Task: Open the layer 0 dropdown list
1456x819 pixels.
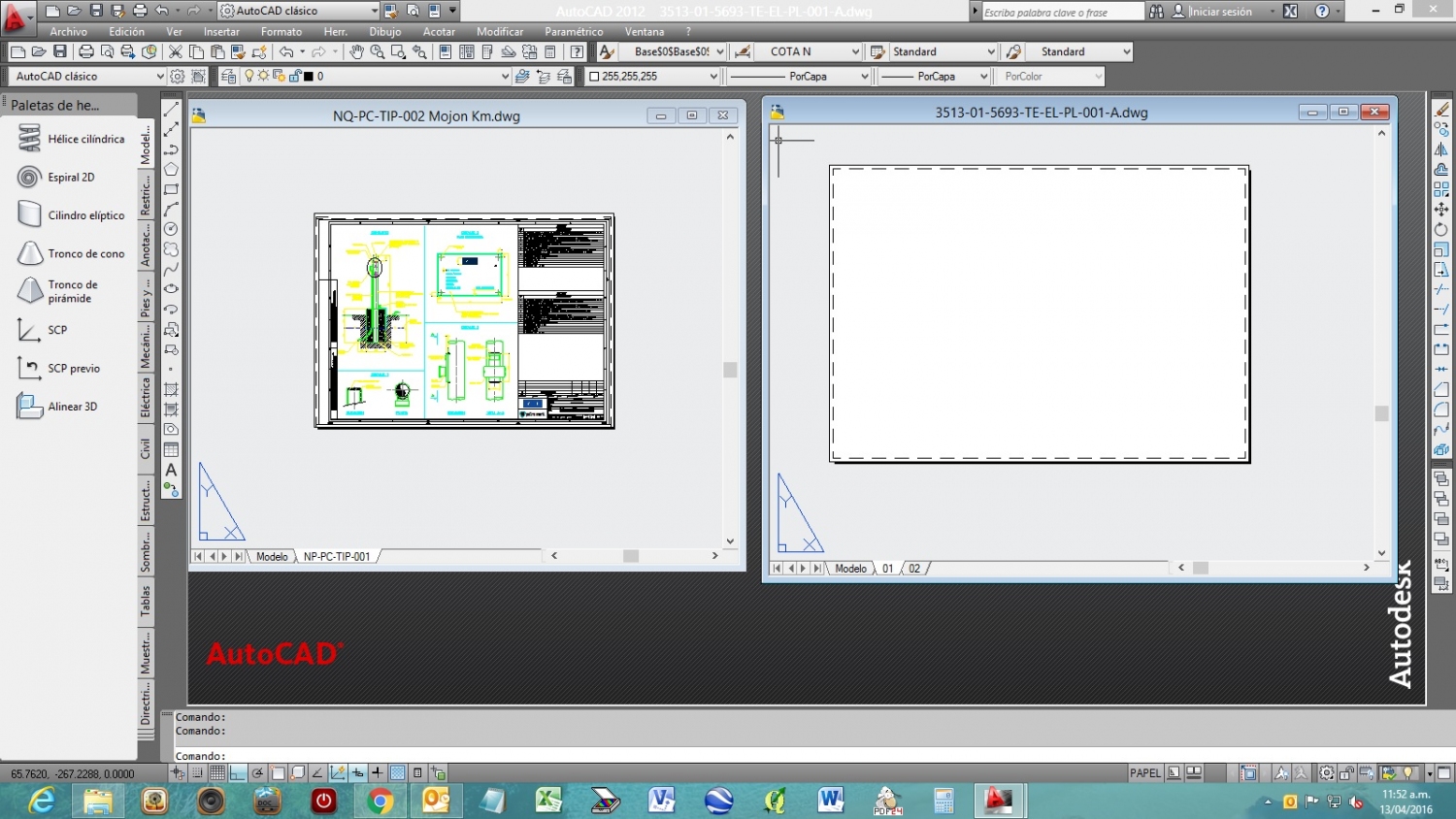Action: [376, 76]
